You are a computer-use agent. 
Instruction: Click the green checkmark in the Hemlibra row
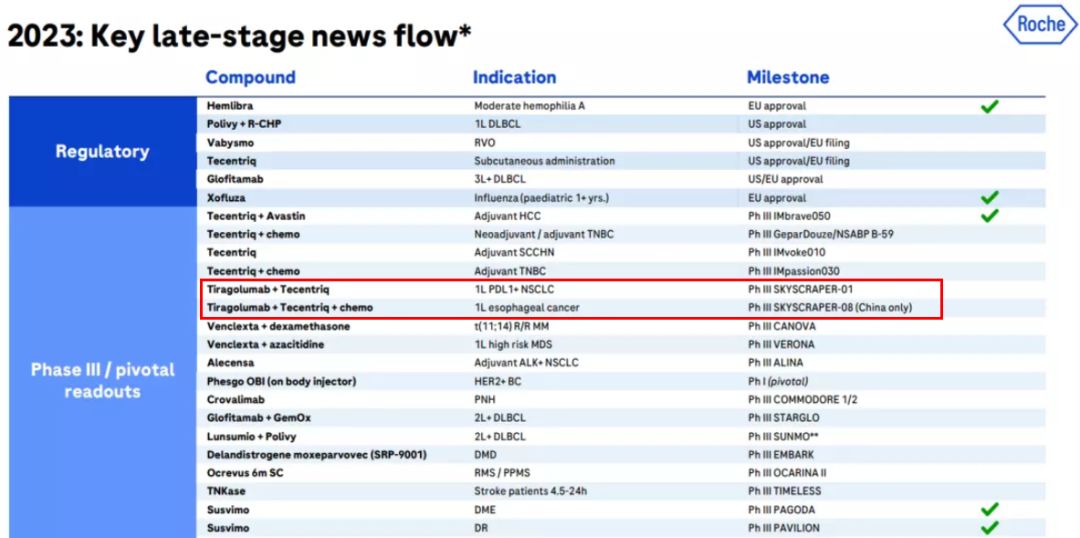989,105
